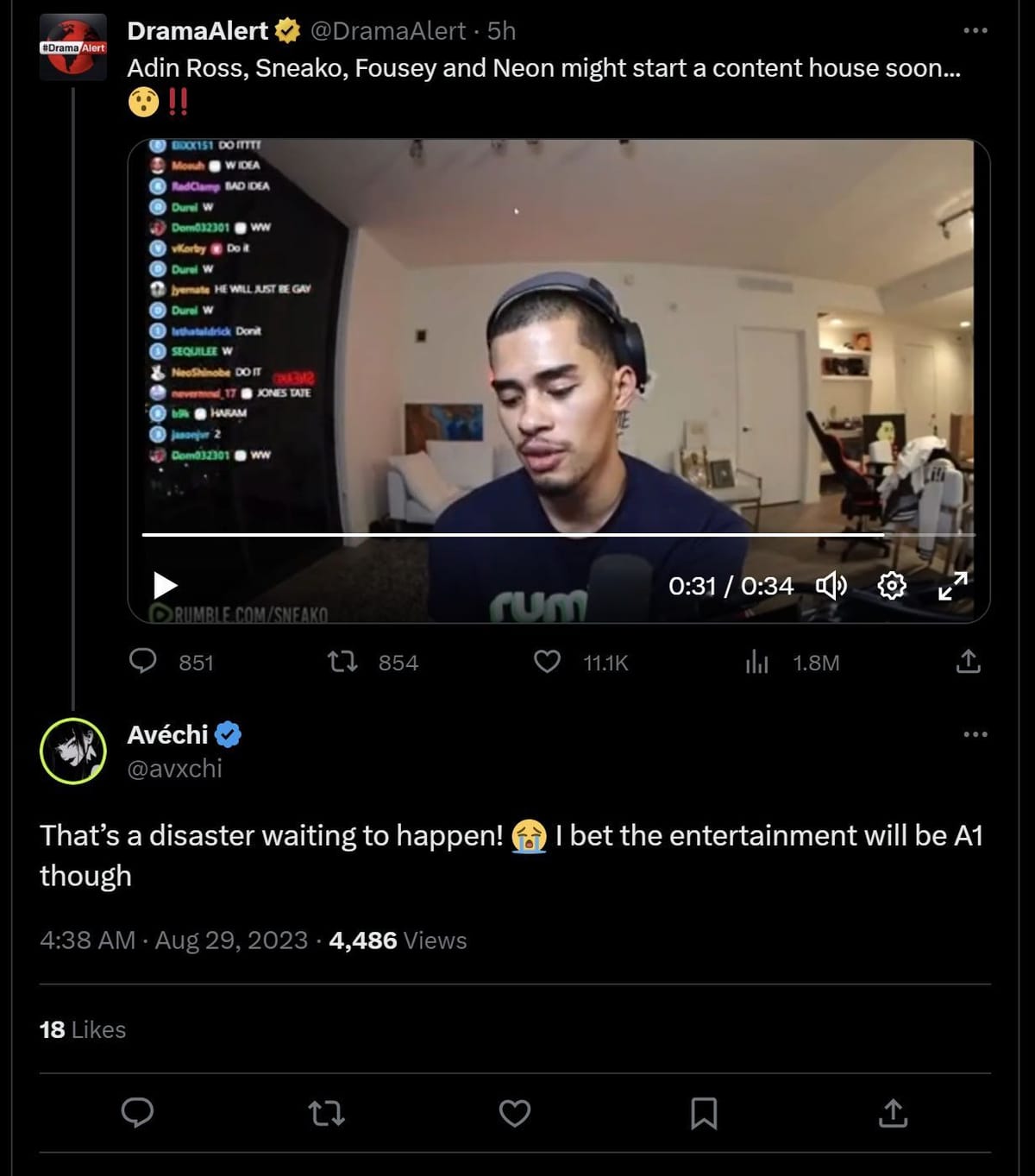The height and width of the screenshot is (1176, 1035).
Task: Open the video quality settings gear
Action: tap(892, 585)
